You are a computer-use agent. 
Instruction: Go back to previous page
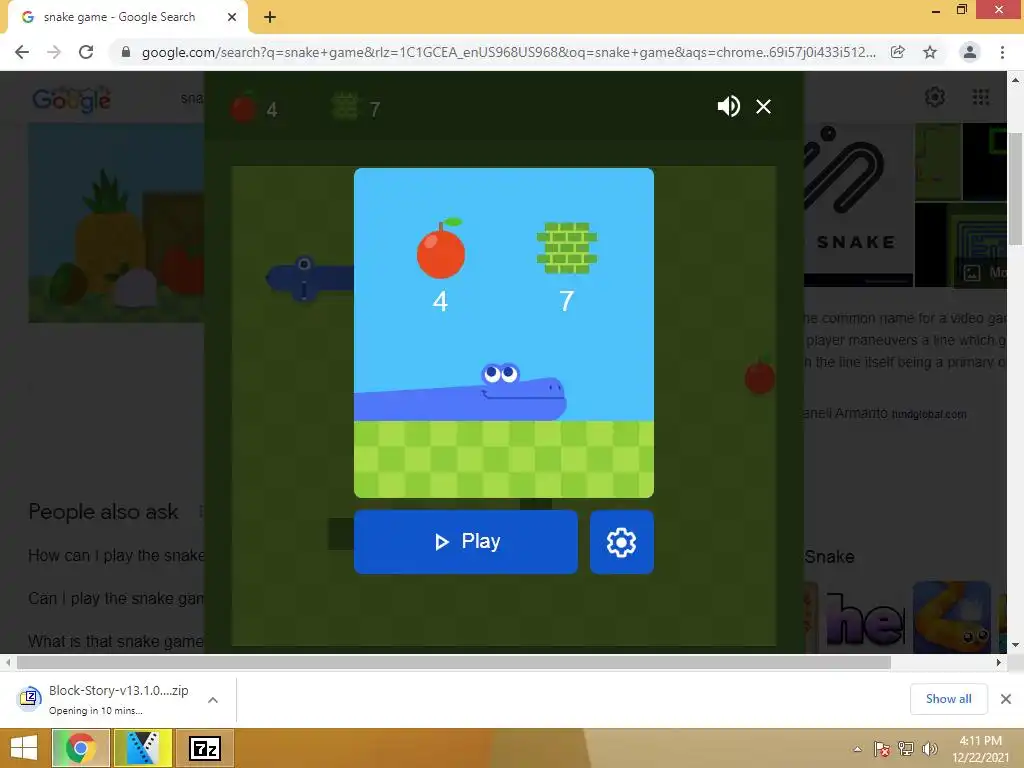click(x=22, y=52)
